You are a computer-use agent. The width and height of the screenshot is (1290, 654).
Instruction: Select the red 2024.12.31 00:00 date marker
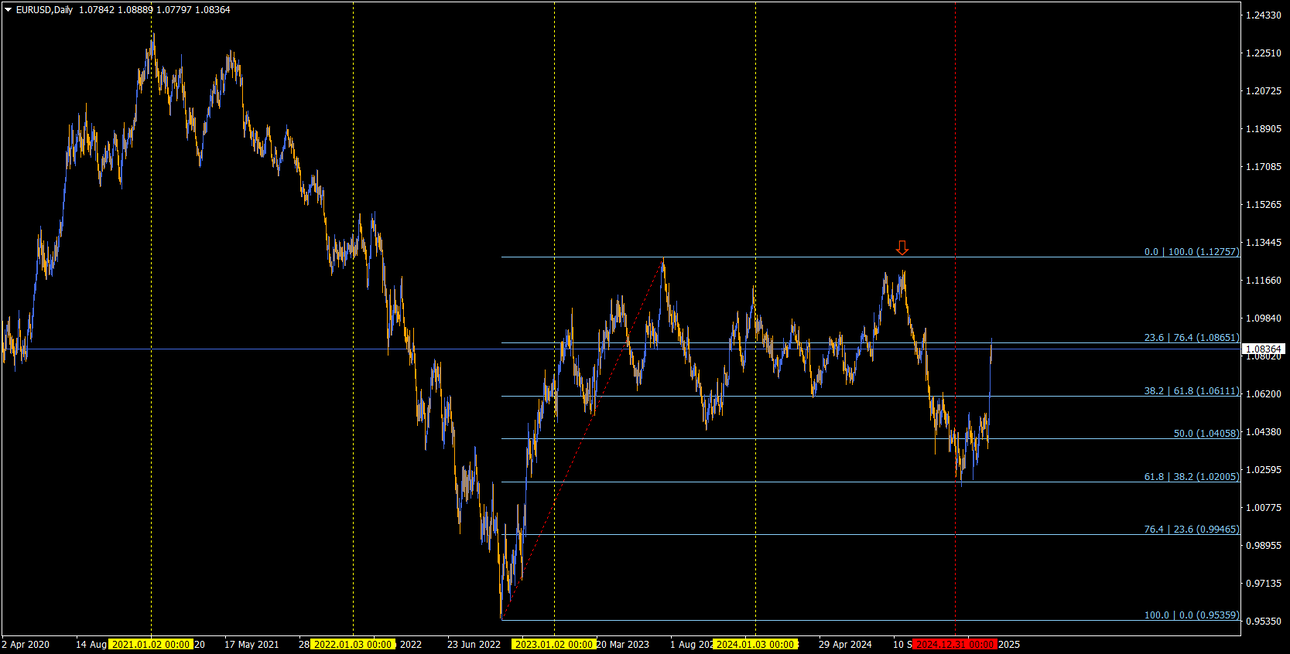(955, 645)
